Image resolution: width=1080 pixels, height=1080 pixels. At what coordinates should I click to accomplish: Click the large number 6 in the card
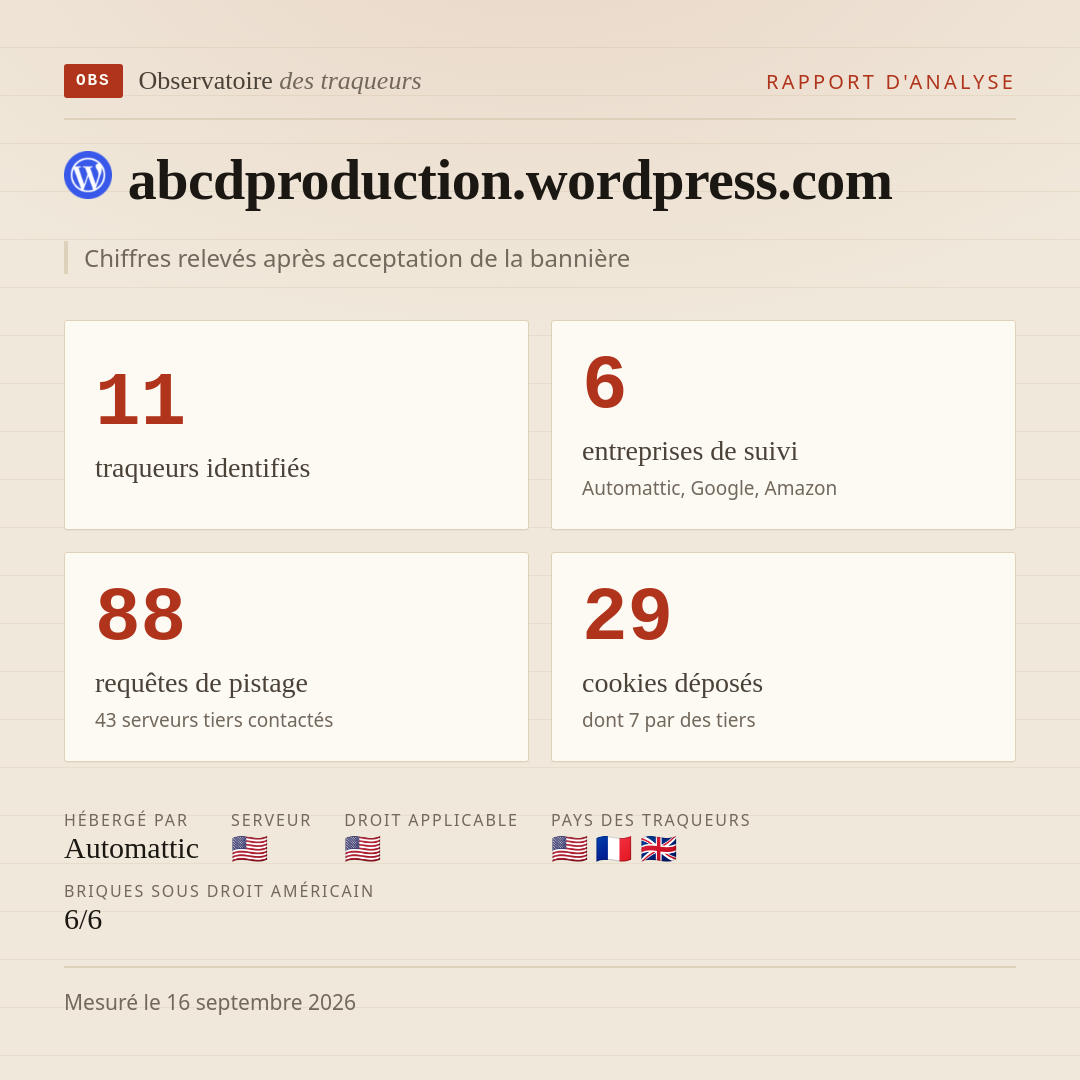605,382
